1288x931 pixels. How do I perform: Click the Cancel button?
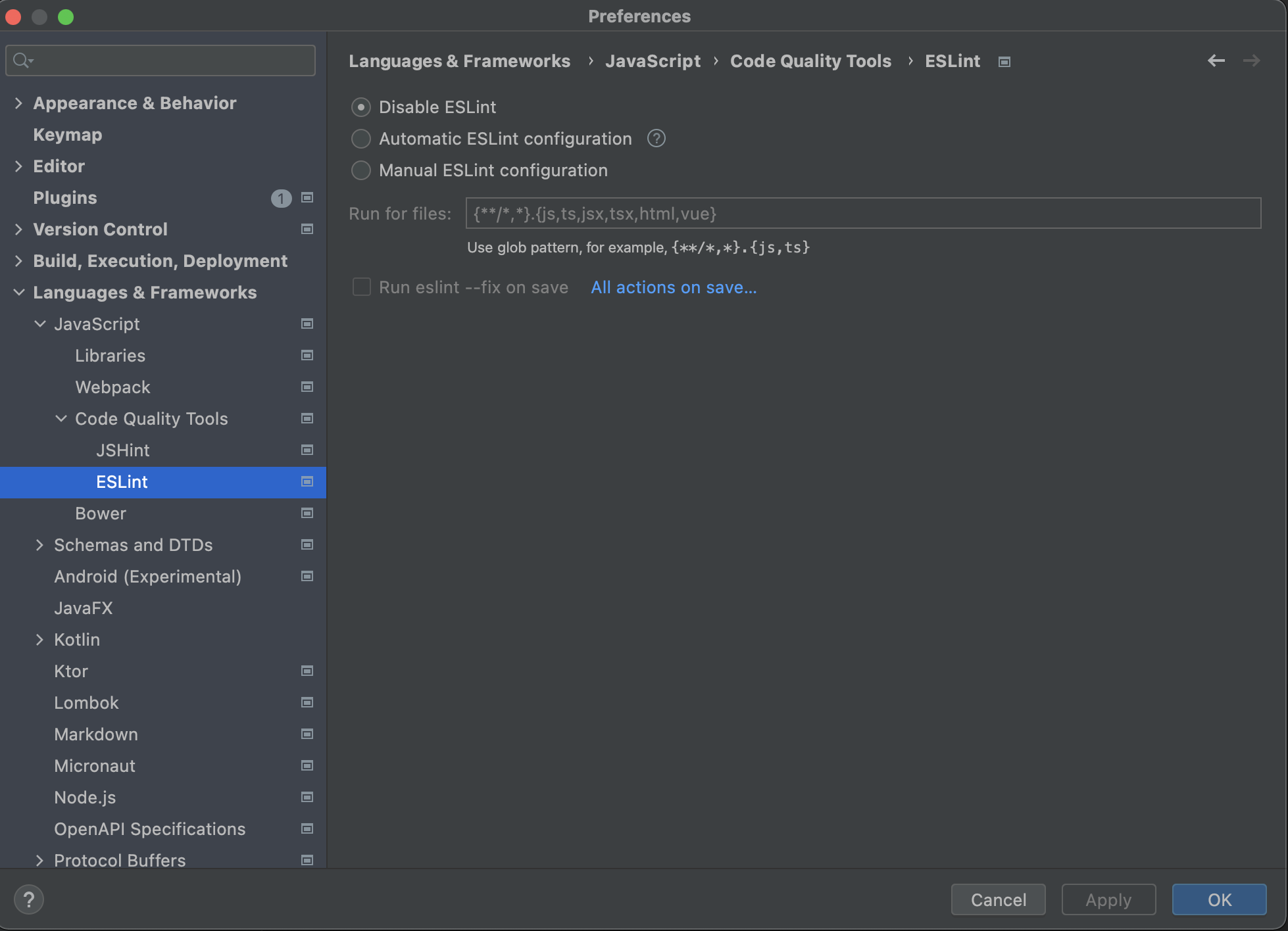coord(998,899)
